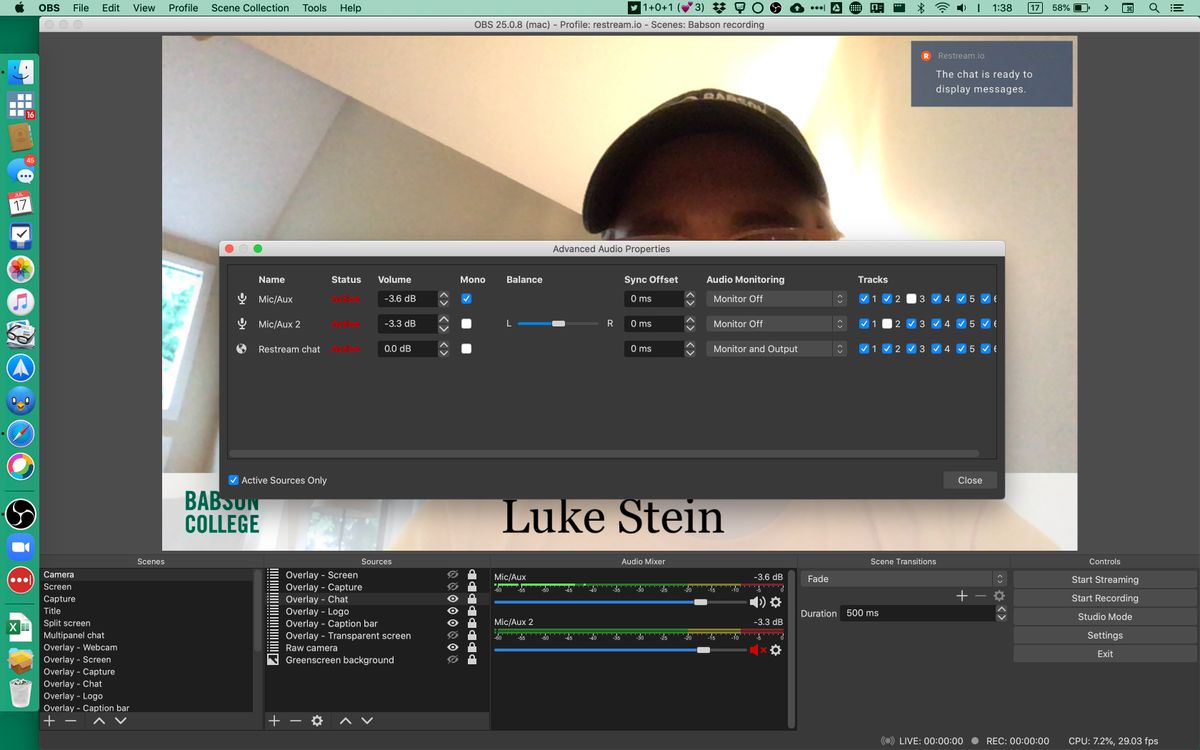Close the Advanced Audio Properties dialog
This screenshot has width=1200, height=750.
pyautogui.click(x=969, y=480)
